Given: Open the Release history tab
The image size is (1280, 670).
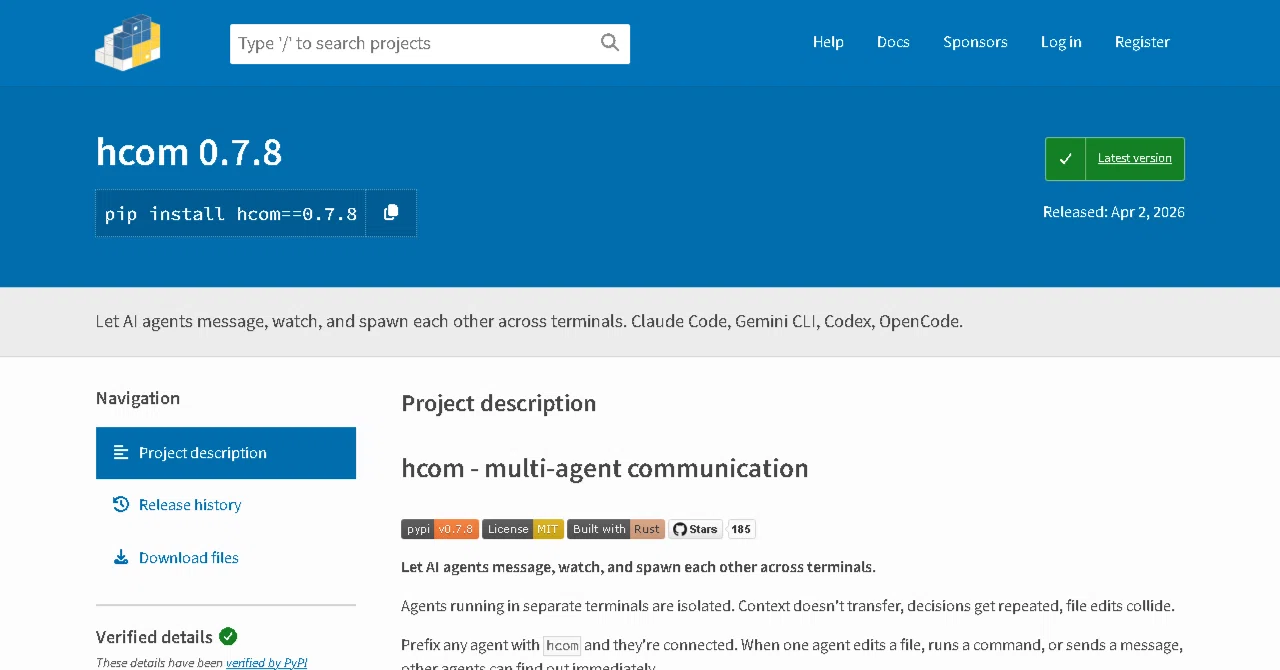Looking at the screenshot, I should (226, 505).
